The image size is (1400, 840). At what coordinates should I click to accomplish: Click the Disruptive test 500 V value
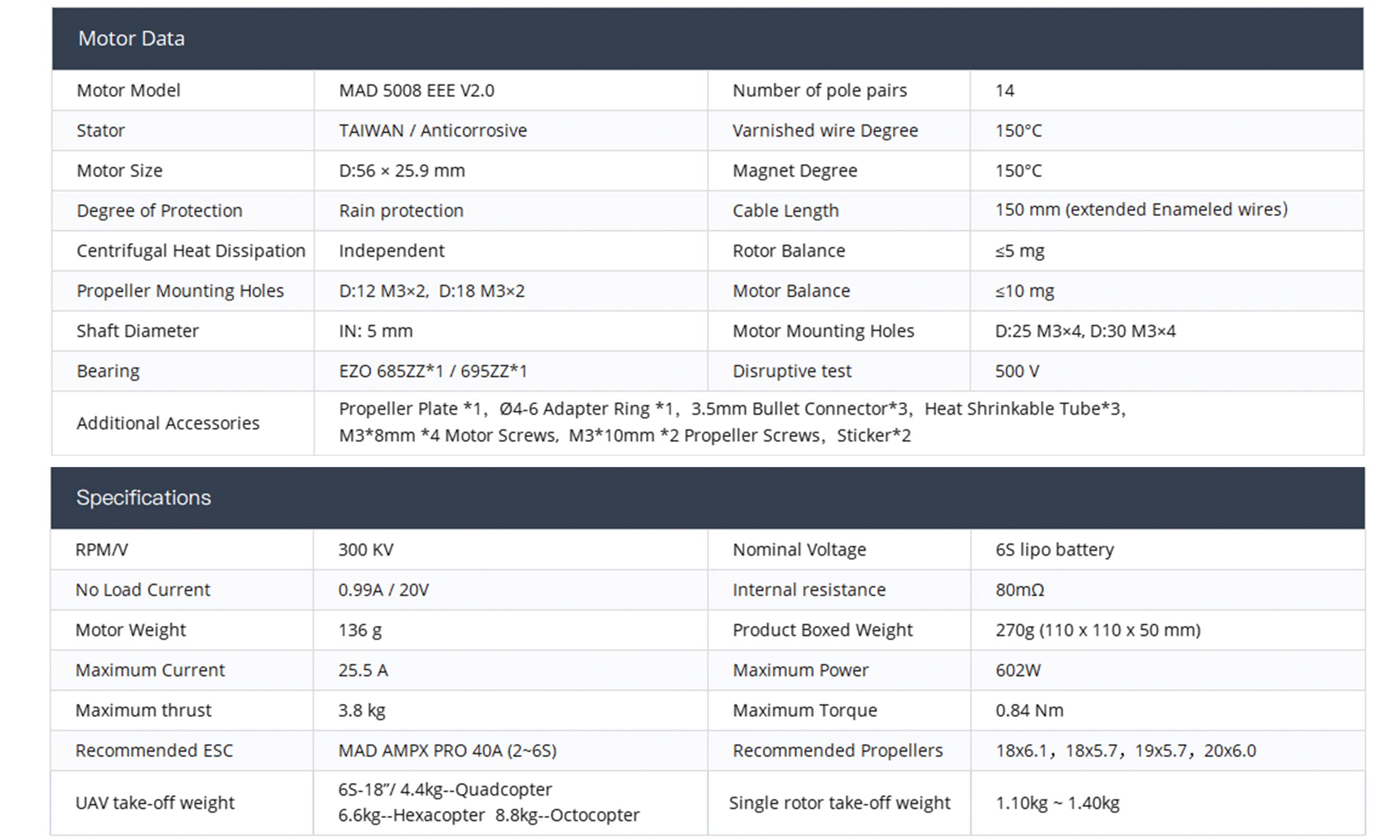1017,371
